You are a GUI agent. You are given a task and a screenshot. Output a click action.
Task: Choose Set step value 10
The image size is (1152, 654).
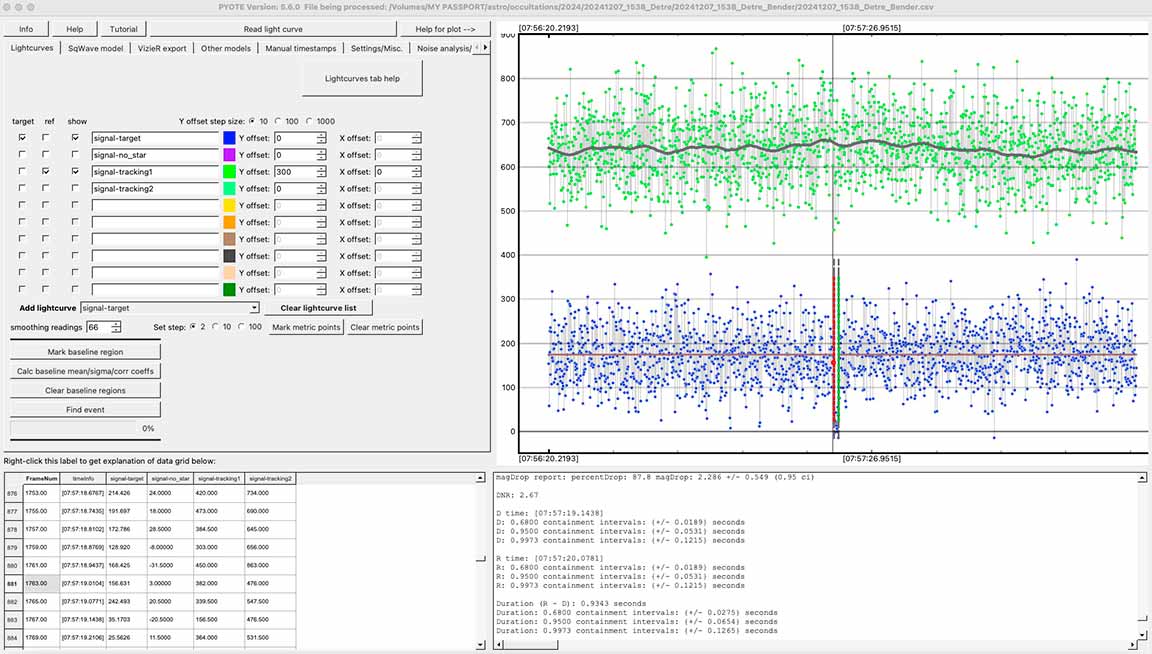(216, 327)
